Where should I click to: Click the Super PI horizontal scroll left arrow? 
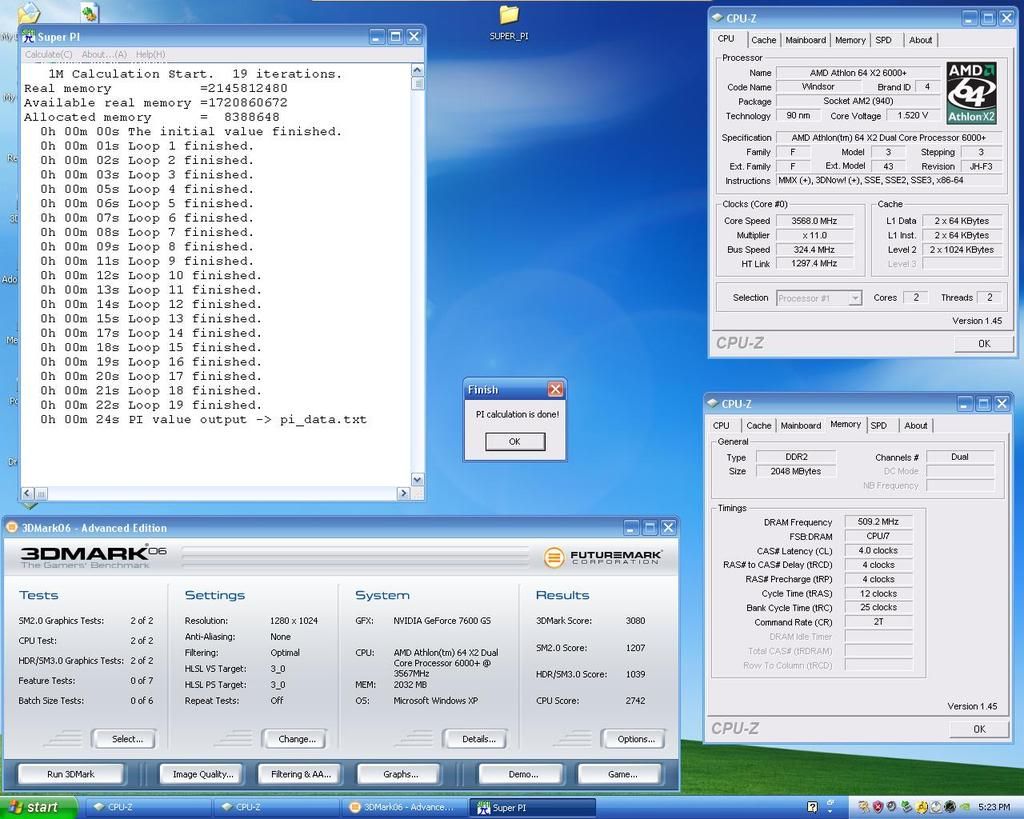pyautogui.click(x=27, y=494)
